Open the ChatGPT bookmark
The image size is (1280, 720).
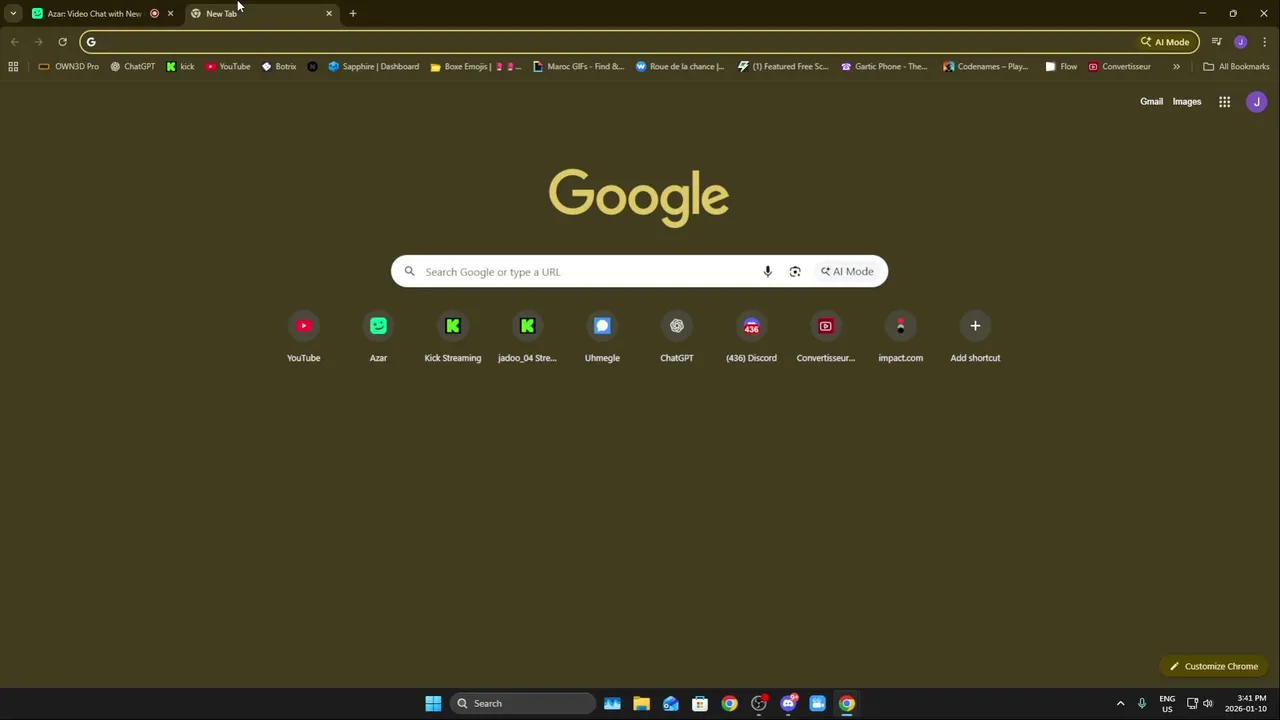[133, 67]
